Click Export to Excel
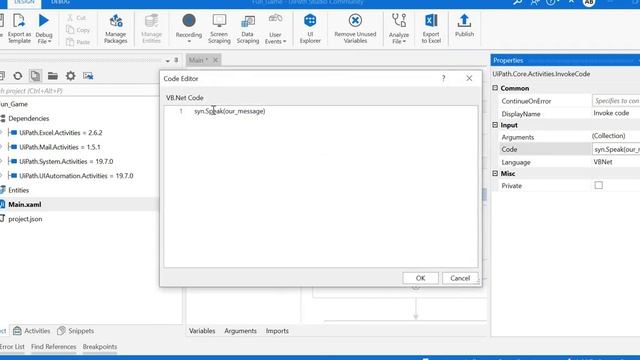This screenshot has height=360, width=640. 431,28
